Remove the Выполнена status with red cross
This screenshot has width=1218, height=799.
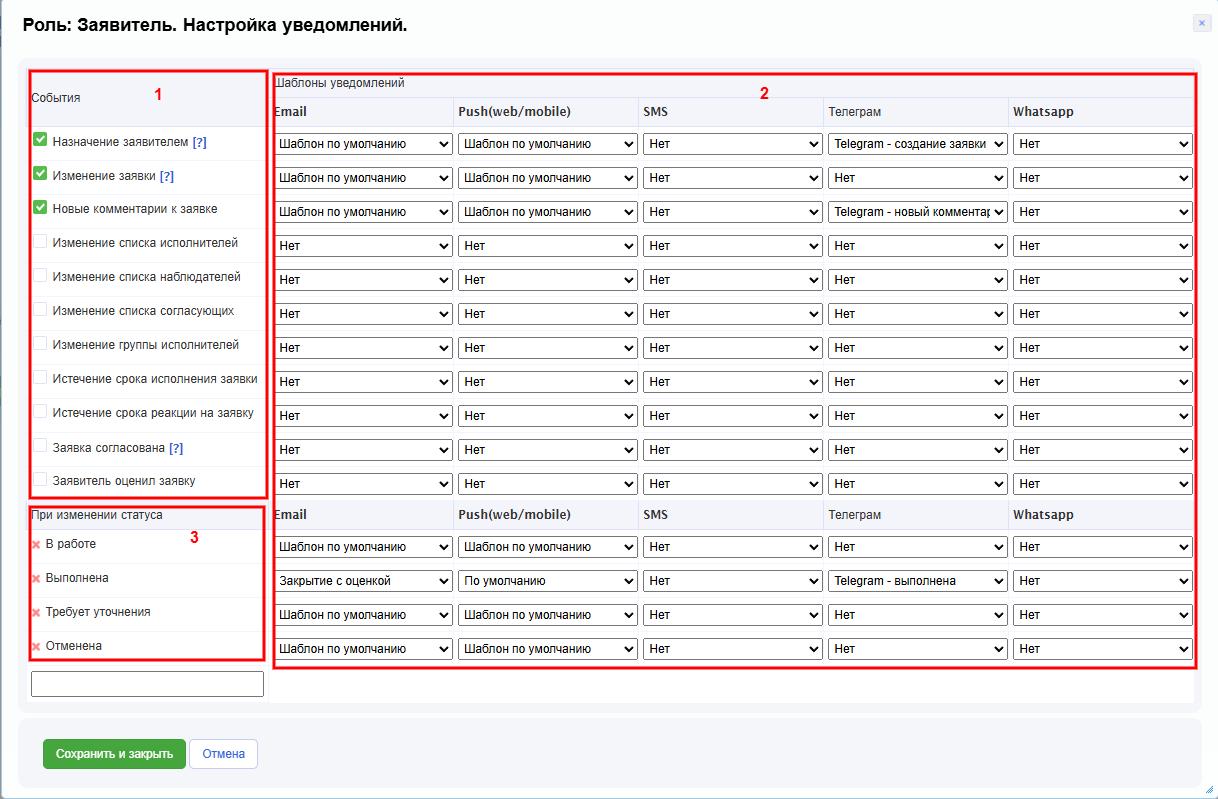(x=36, y=579)
